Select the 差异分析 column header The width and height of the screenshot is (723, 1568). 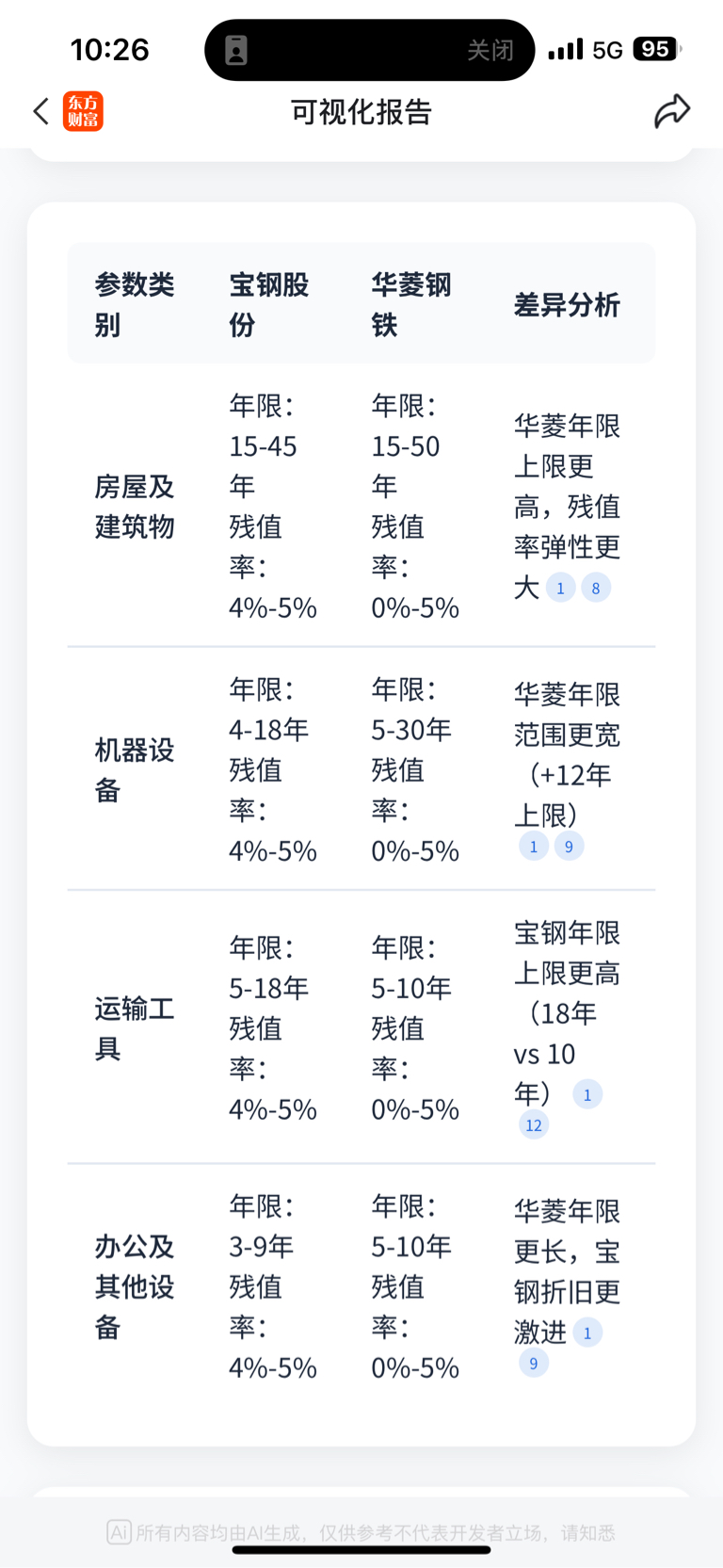[x=567, y=305]
